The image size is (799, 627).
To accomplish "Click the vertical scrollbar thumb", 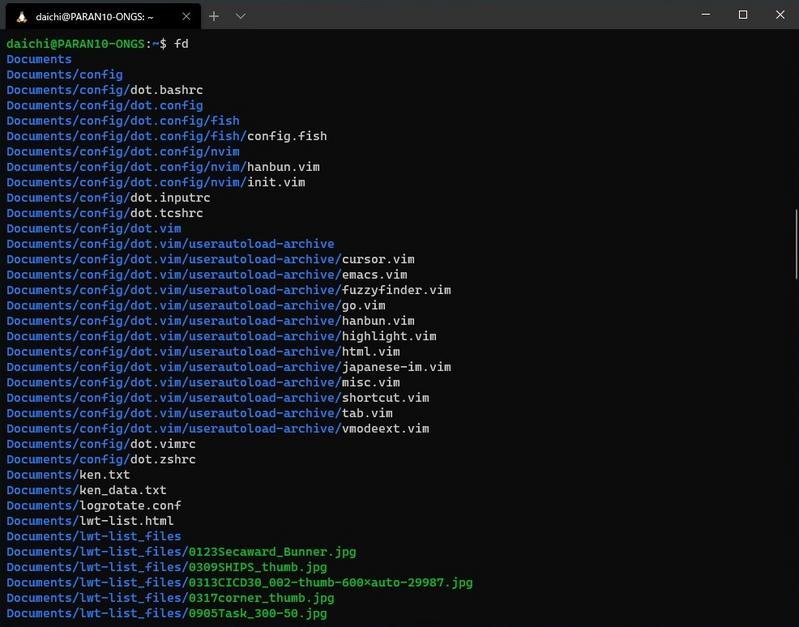I will pyautogui.click(x=796, y=244).
